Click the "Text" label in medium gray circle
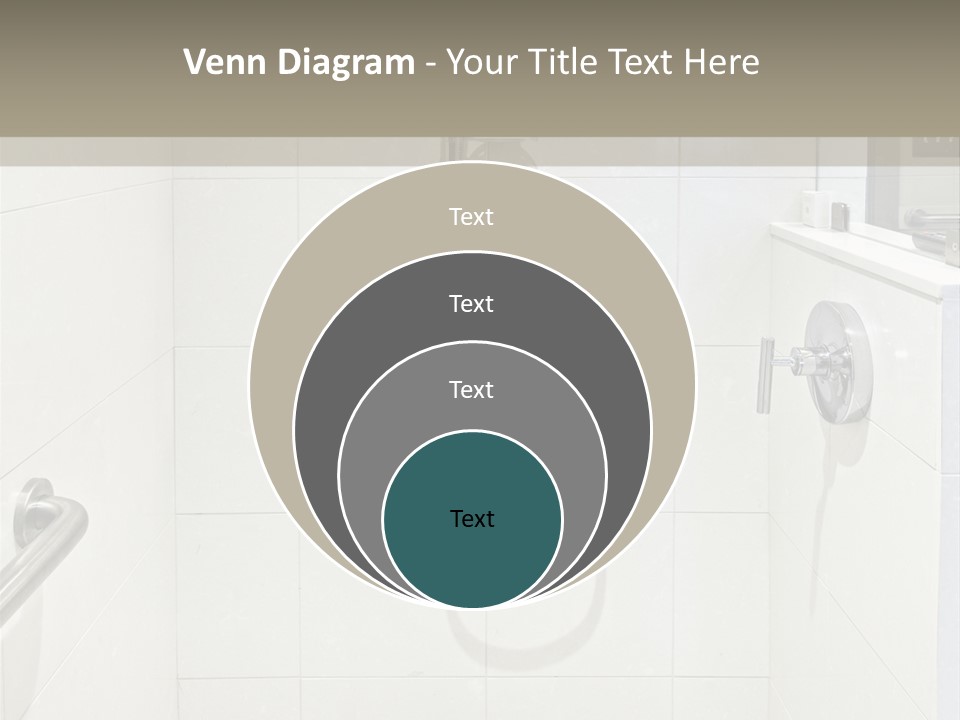Image resolution: width=960 pixels, height=720 pixels. 471,389
